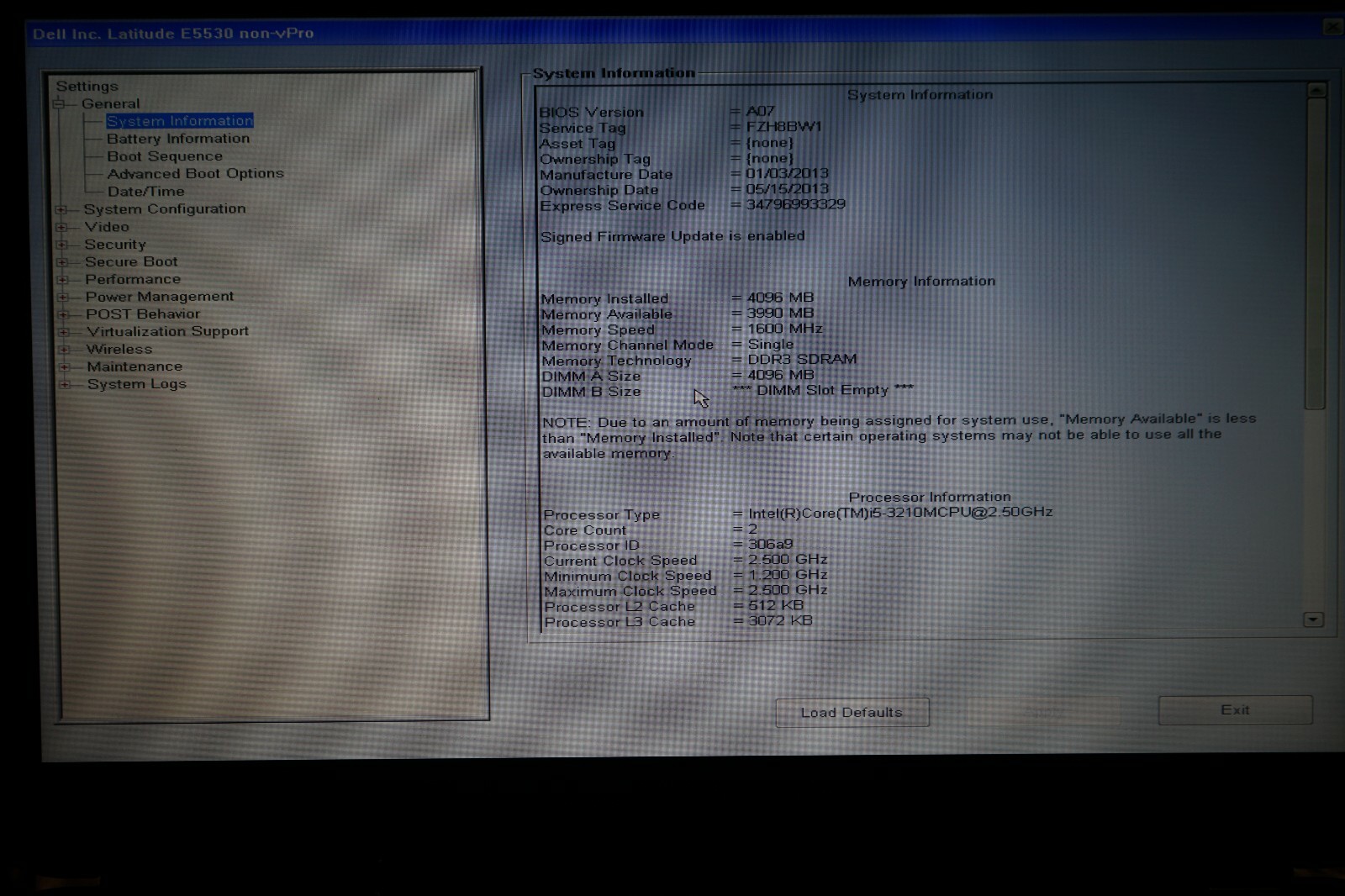Click the Memory Information heading
The height and width of the screenshot is (896, 1345).
(921, 282)
